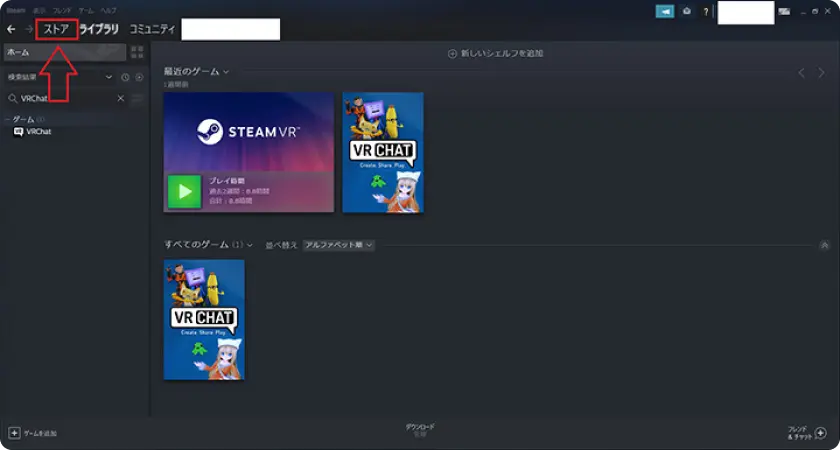
Task: Open the advanced filter icon beside search
Action: (x=138, y=98)
